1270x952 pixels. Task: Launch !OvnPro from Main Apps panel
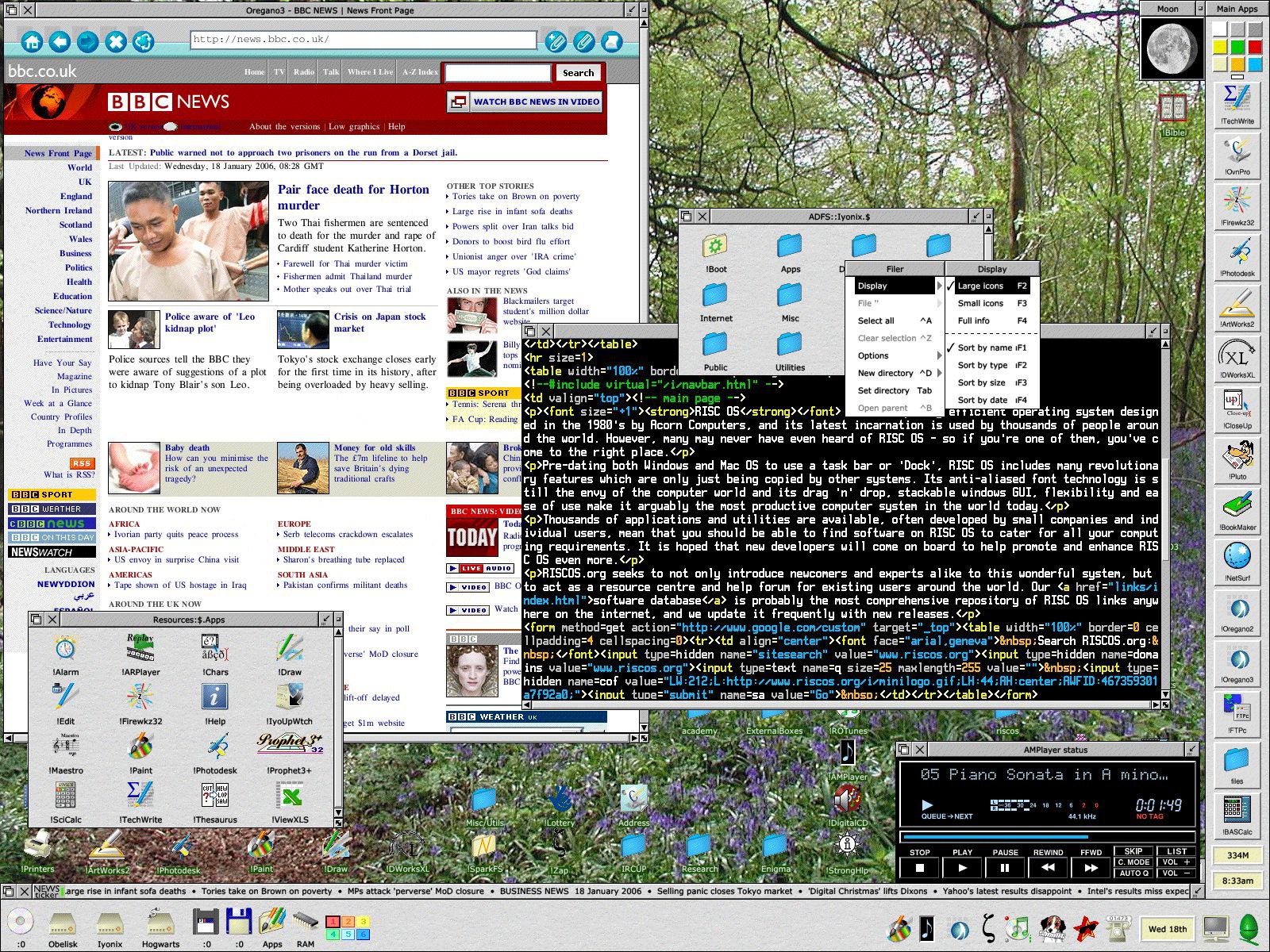[x=1237, y=155]
